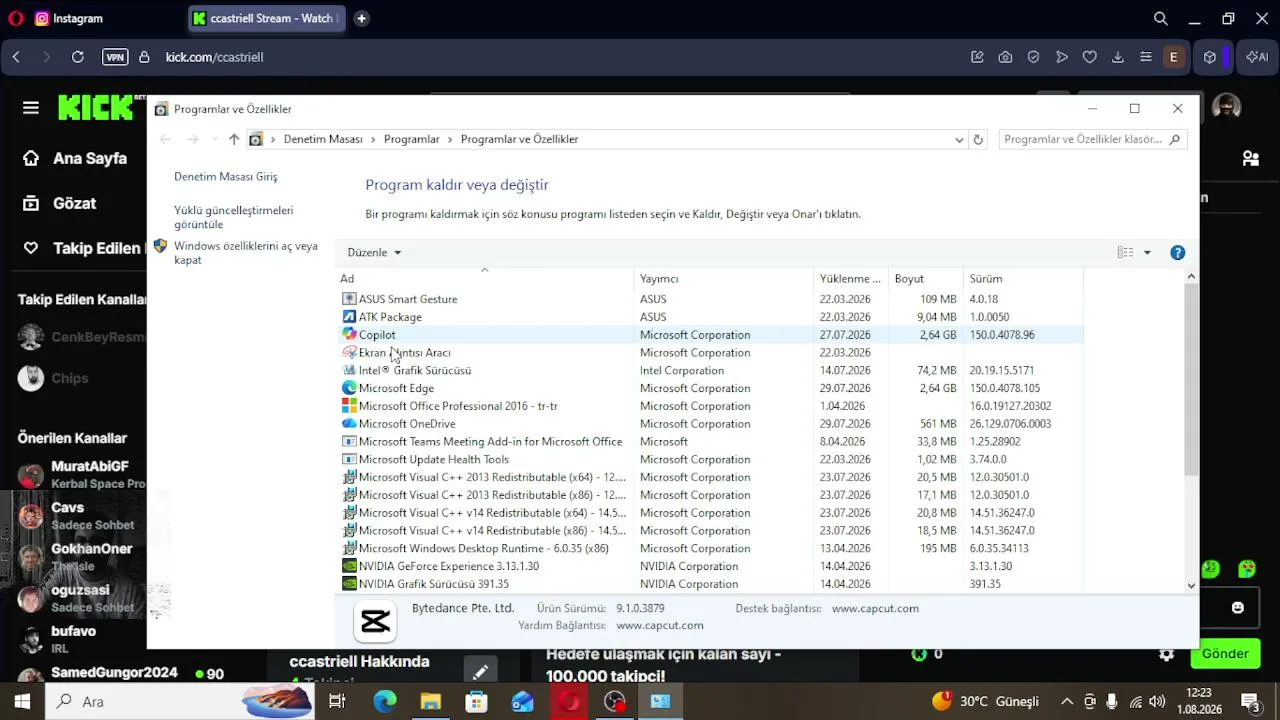Click the Windows taskbar Ara search box
This screenshot has width=1280, height=720.
tap(182, 701)
